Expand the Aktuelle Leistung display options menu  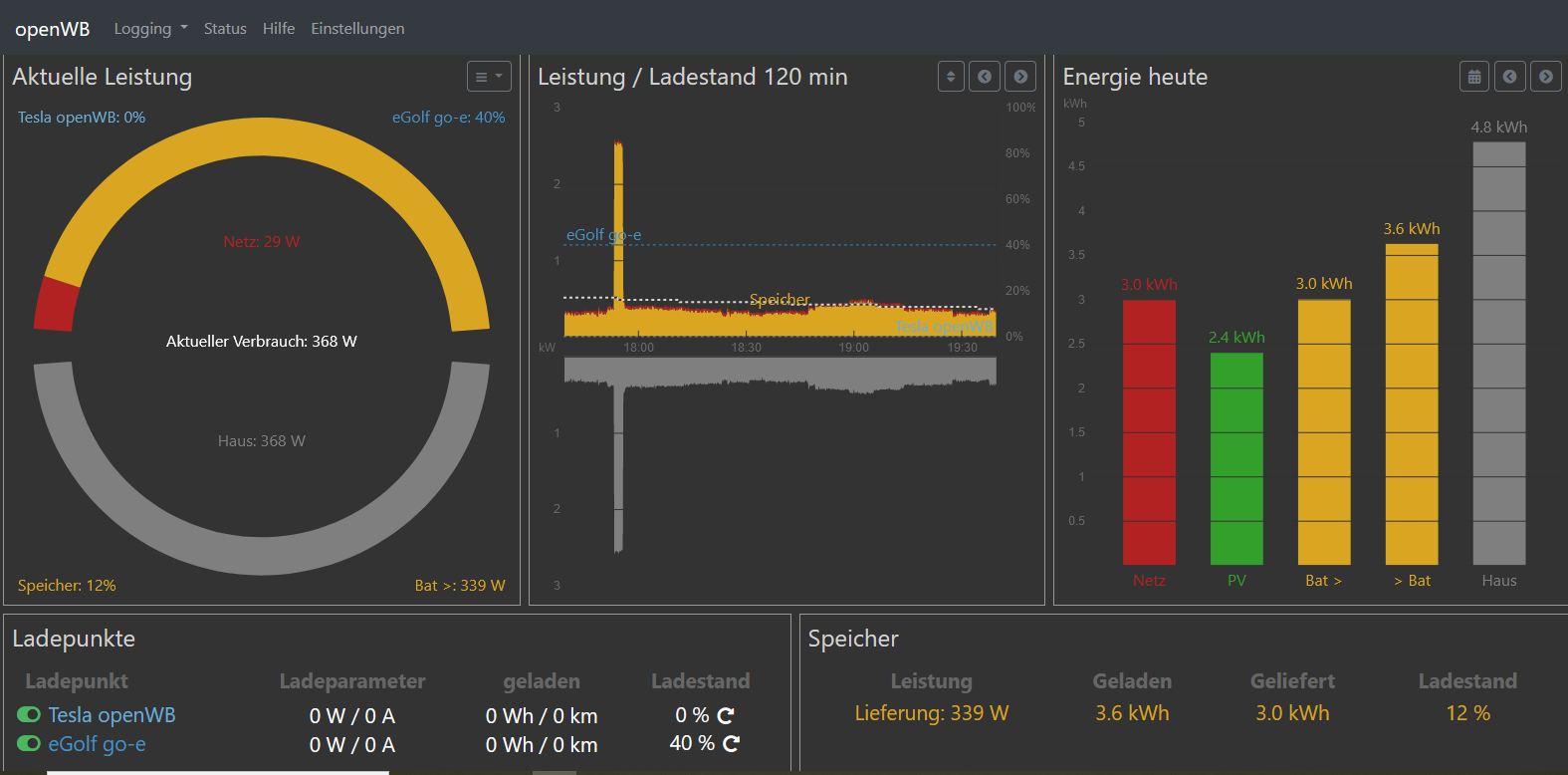[489, 77]
